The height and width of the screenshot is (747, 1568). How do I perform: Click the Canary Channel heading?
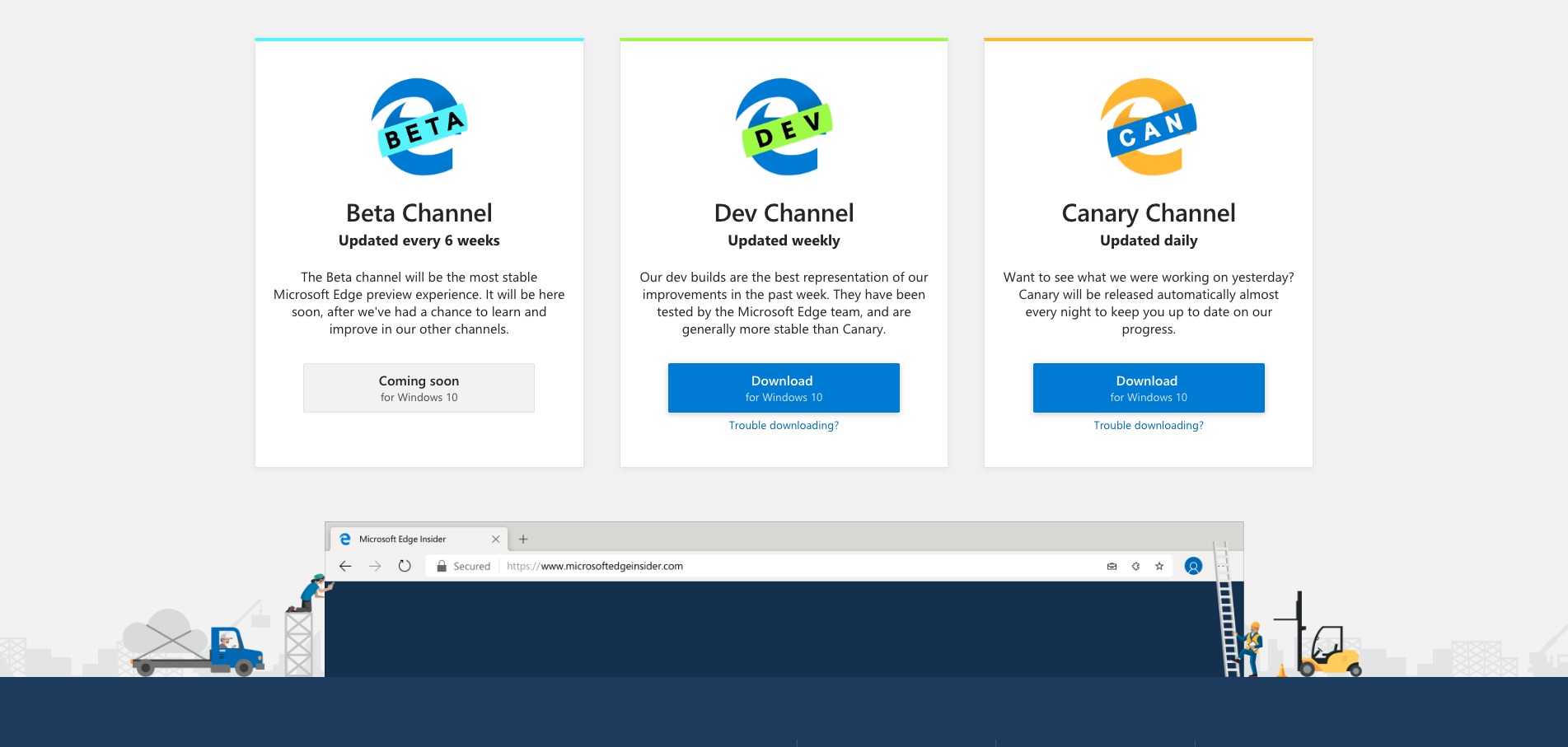(x=1149, y=213)
